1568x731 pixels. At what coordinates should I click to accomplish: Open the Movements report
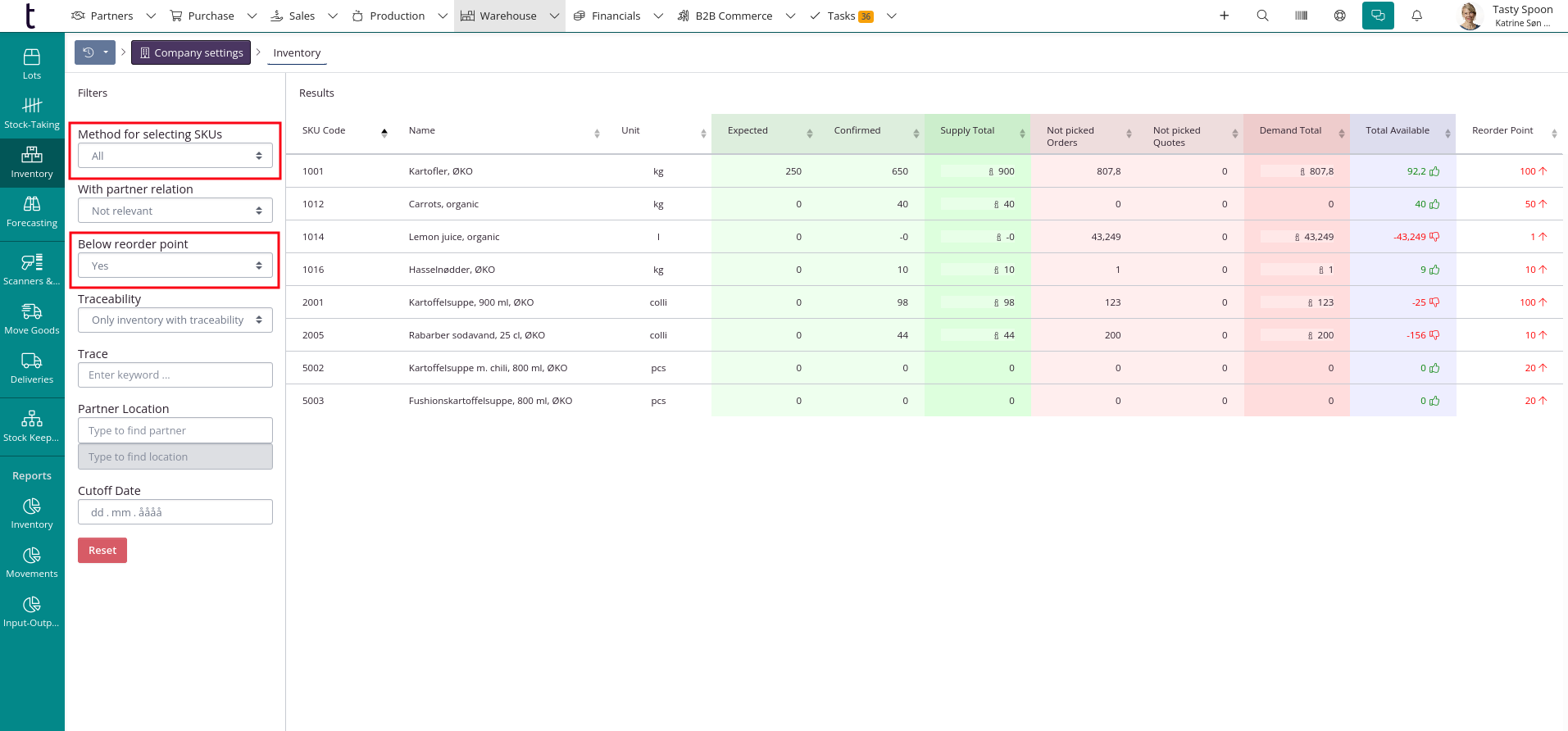32,562
